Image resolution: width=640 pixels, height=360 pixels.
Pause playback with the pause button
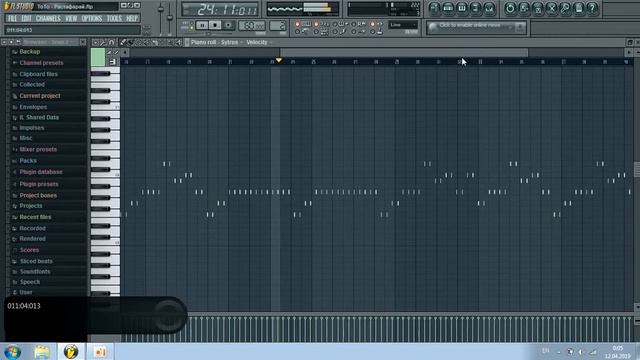[202, 25]
